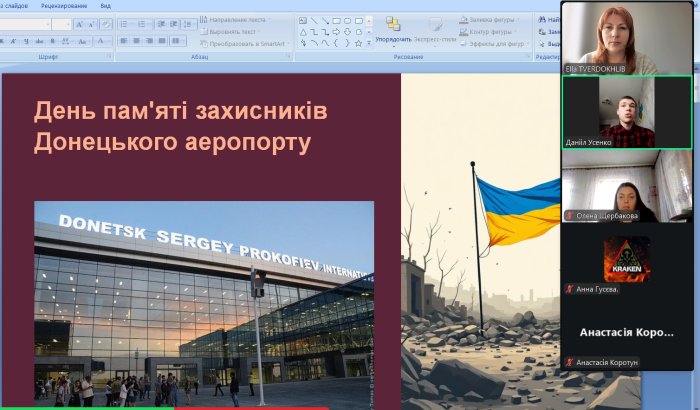Toggle center text alignment

click(137, 41)
